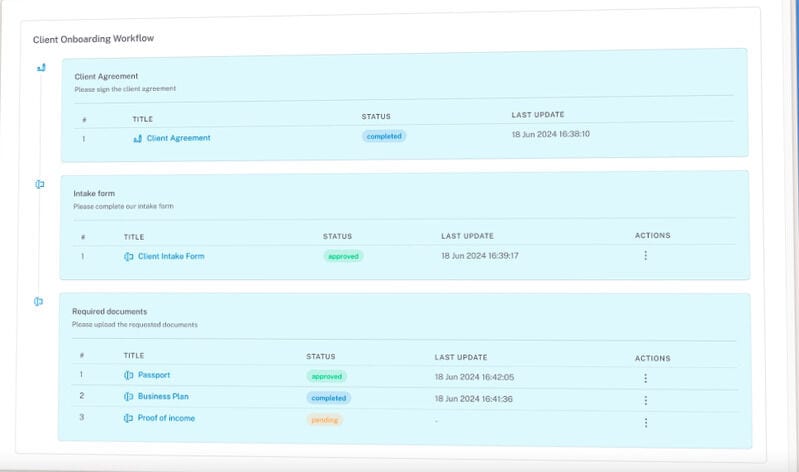Click the timeline icon beside Intake form section
799x472 pixels.
[40, 184]
